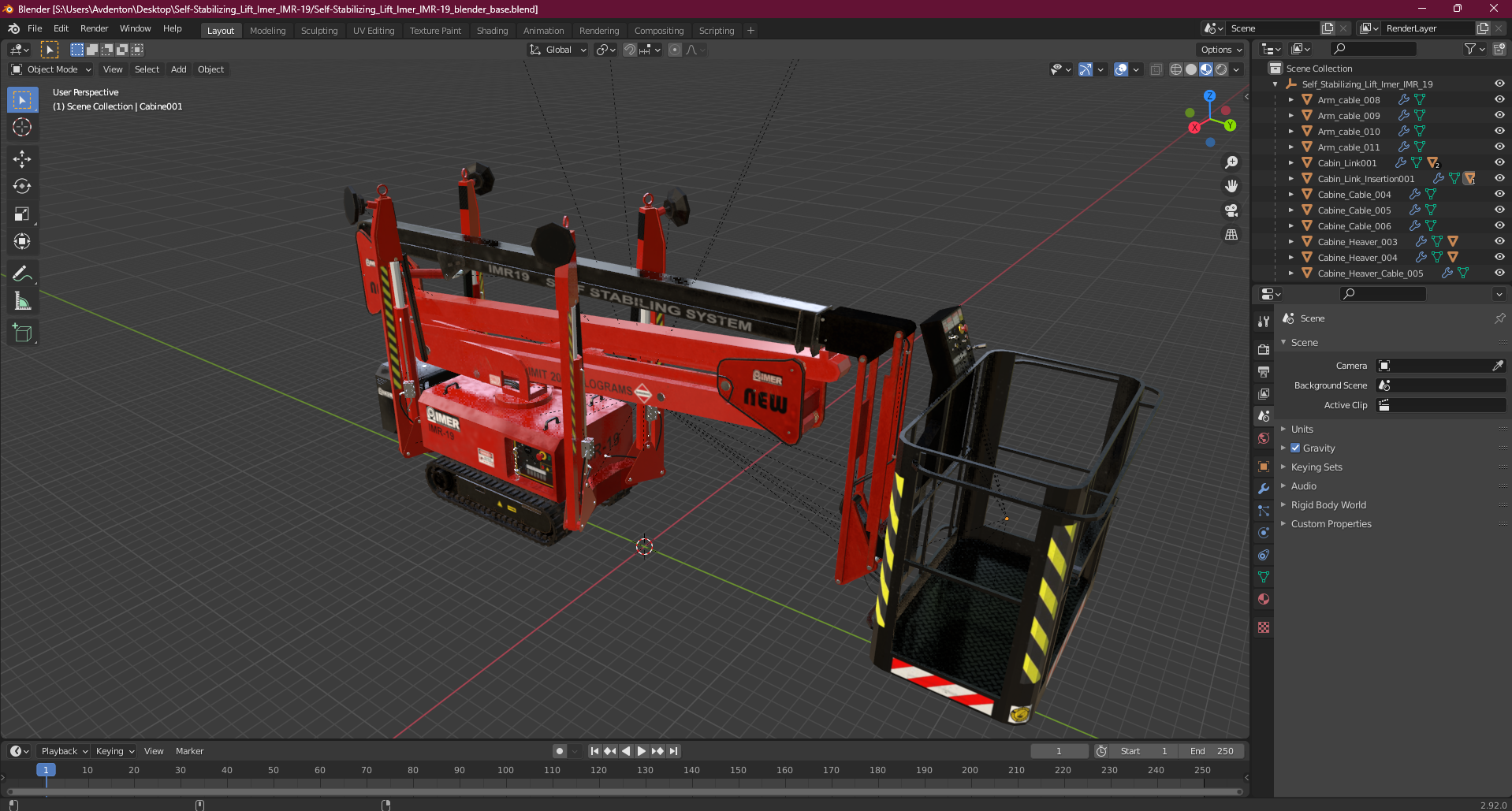Open Material properties tab
This screenshot has height=811, width=1512.
coord(1264,599)
